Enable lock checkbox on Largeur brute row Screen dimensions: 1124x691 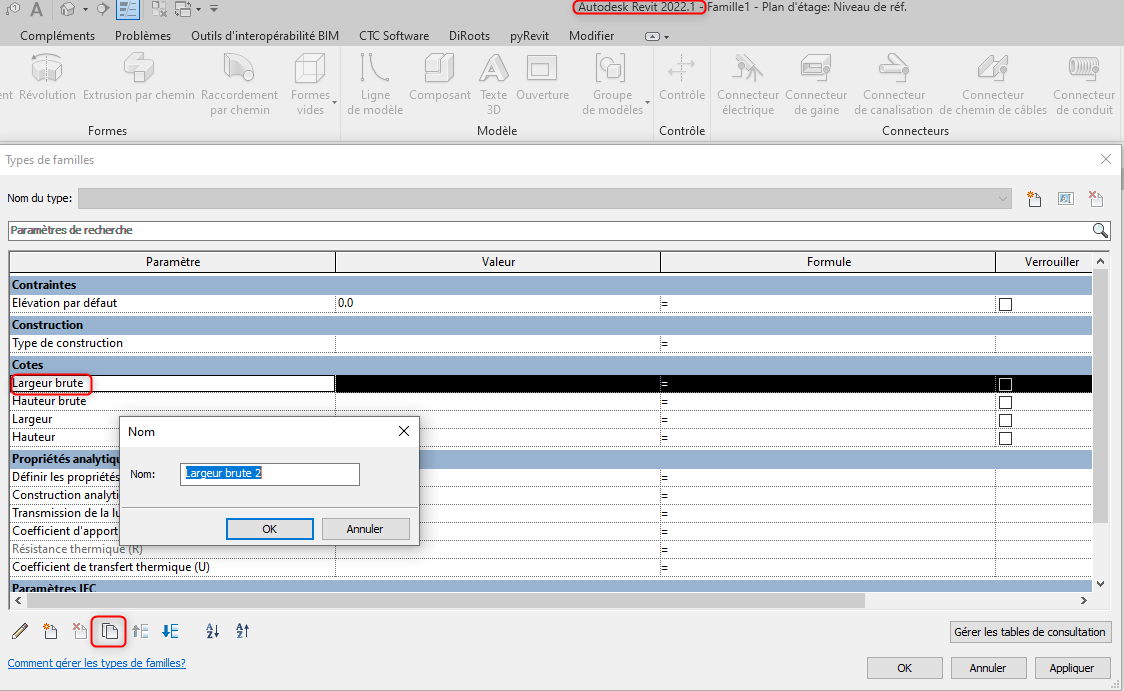coord(1005,385)
